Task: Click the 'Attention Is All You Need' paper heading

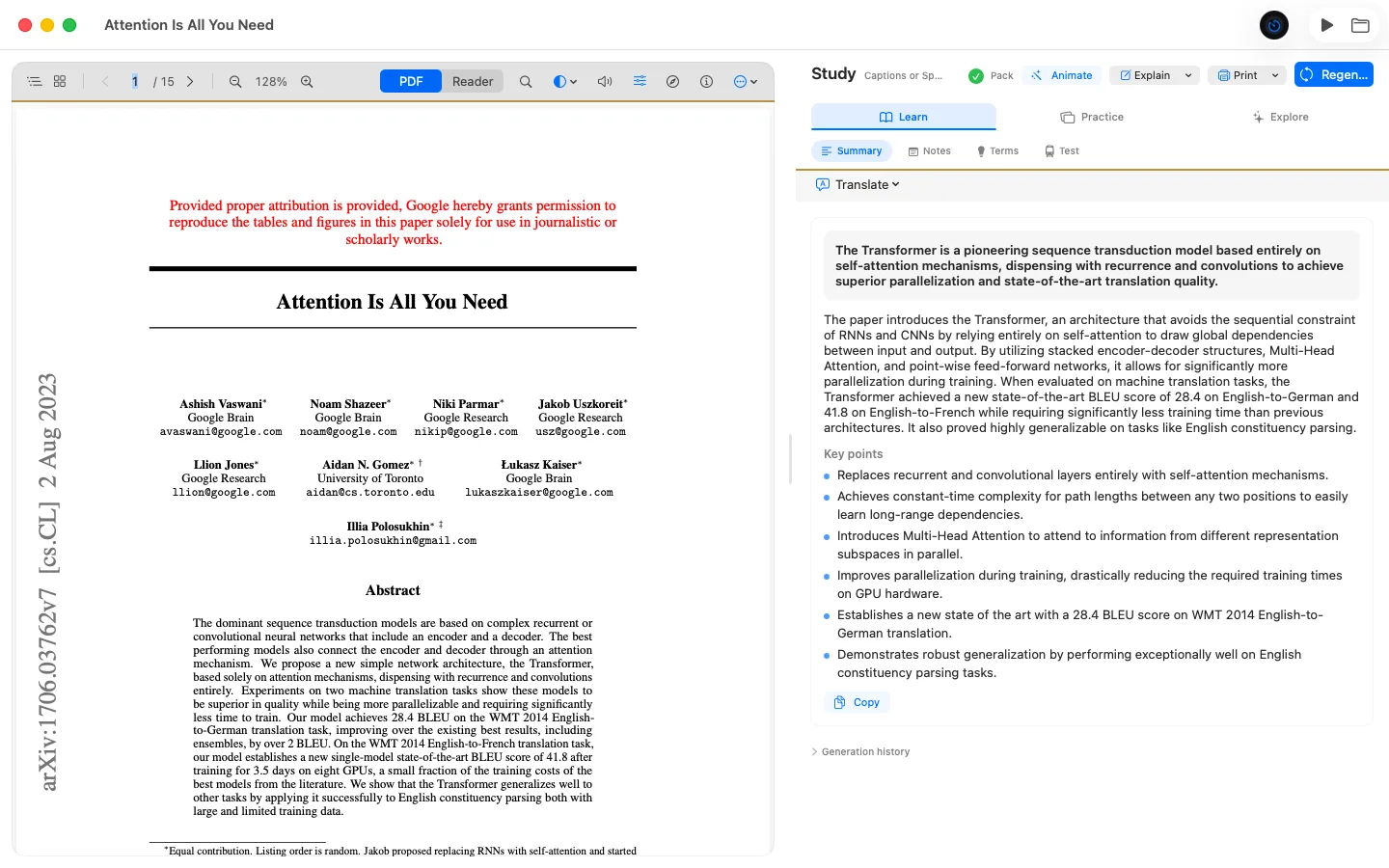Action: pos(393,302)
